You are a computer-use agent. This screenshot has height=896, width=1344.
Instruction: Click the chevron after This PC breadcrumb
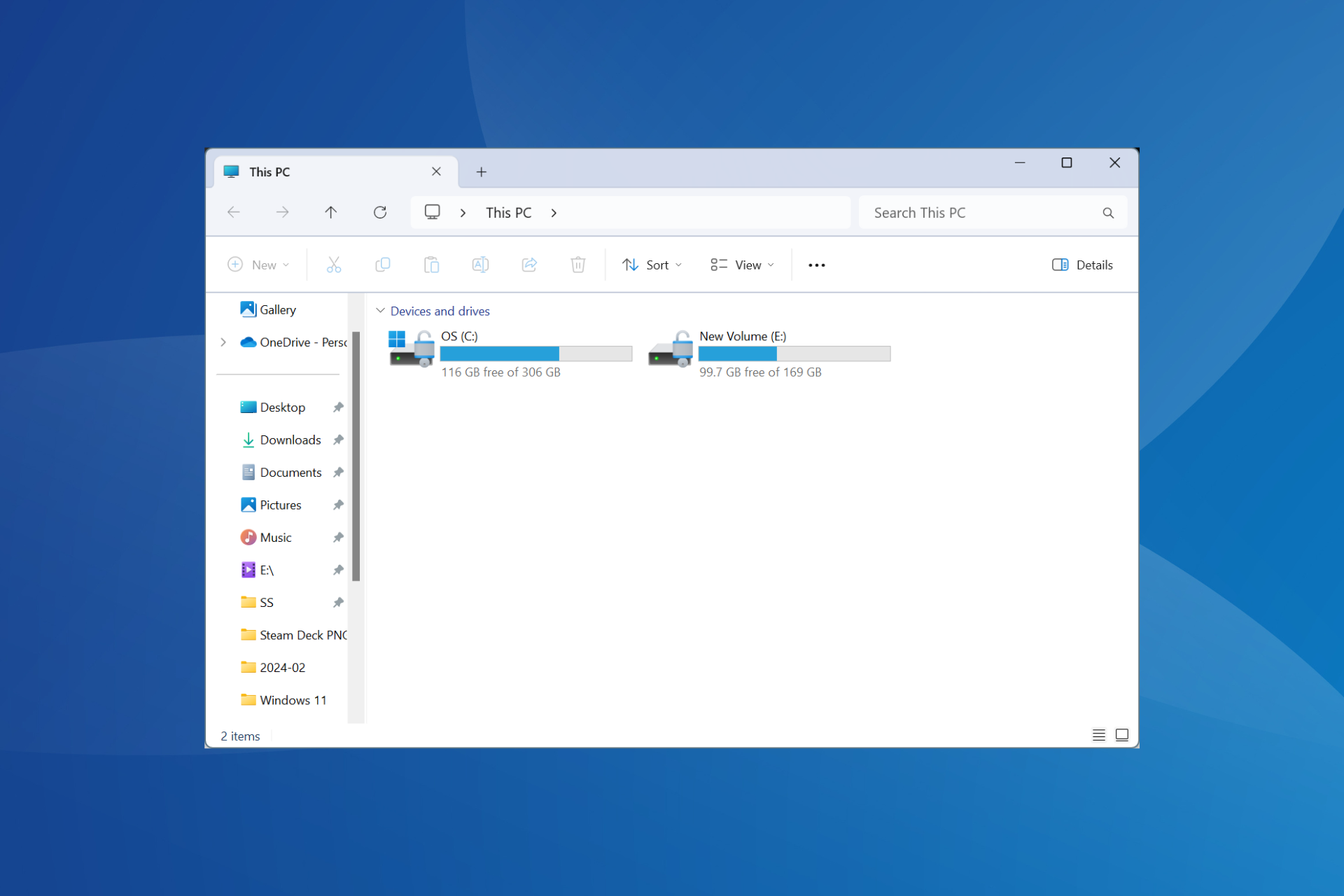[554, 213]
